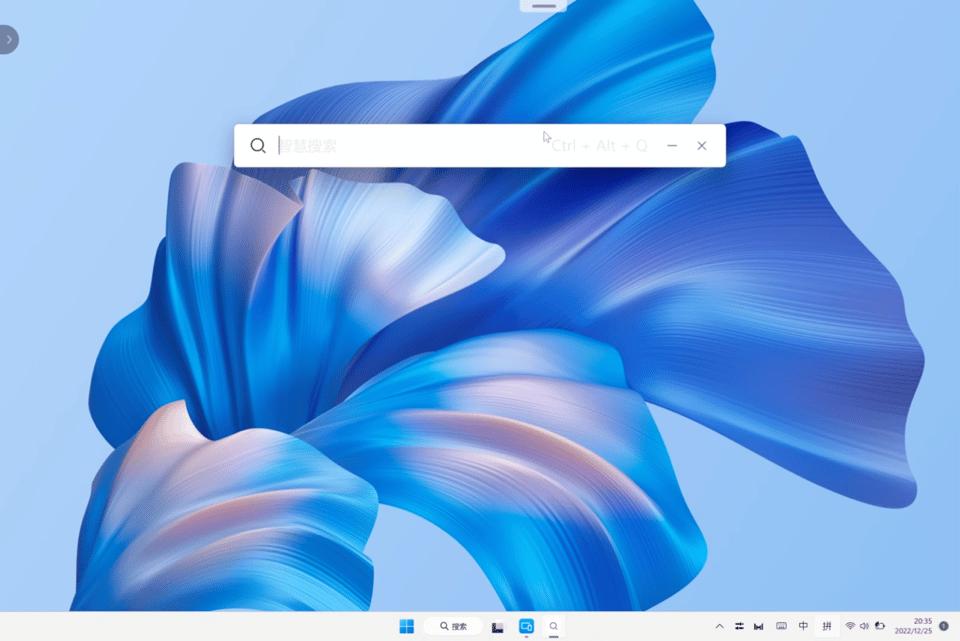Click the swap arrows tray icon
The width and height of the screenshot is (960, 641).
pos(739,626)
